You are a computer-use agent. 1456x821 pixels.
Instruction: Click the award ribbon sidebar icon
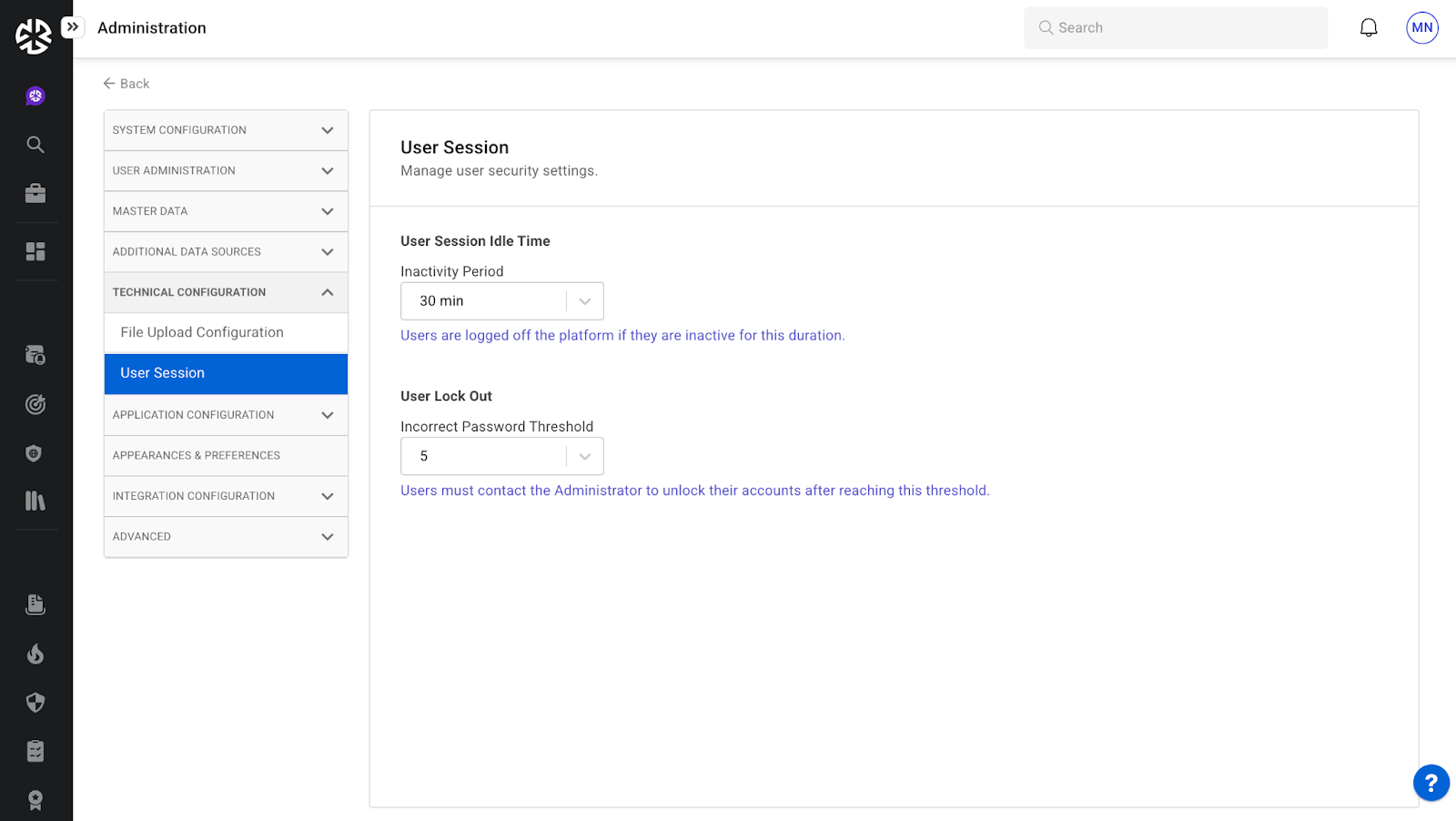click(x=35, y=799)
